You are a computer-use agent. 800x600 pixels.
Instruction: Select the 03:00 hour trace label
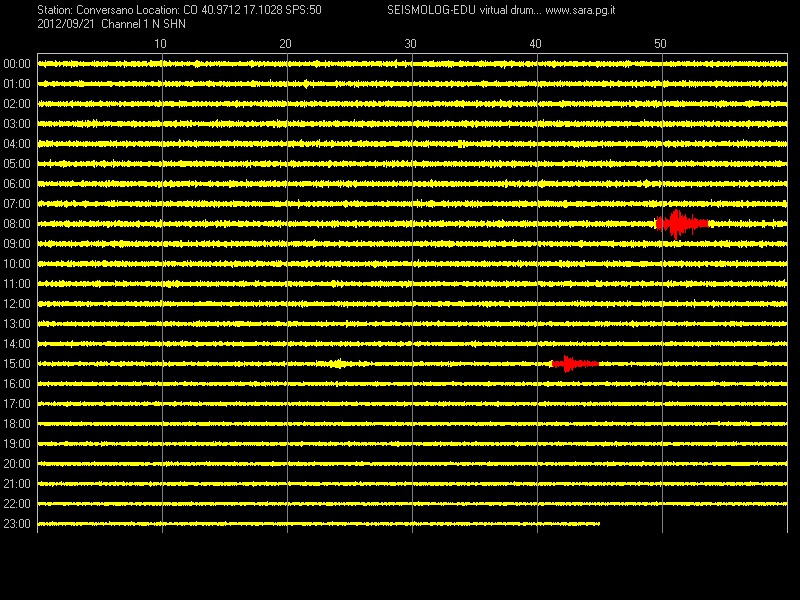pyautogui.click(x=17, y=124)
